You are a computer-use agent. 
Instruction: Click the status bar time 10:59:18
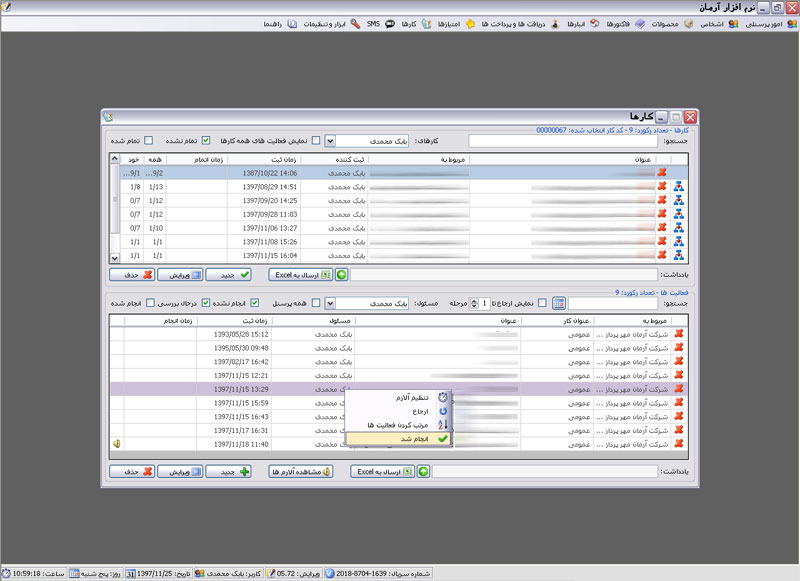[x=27, y=574]
